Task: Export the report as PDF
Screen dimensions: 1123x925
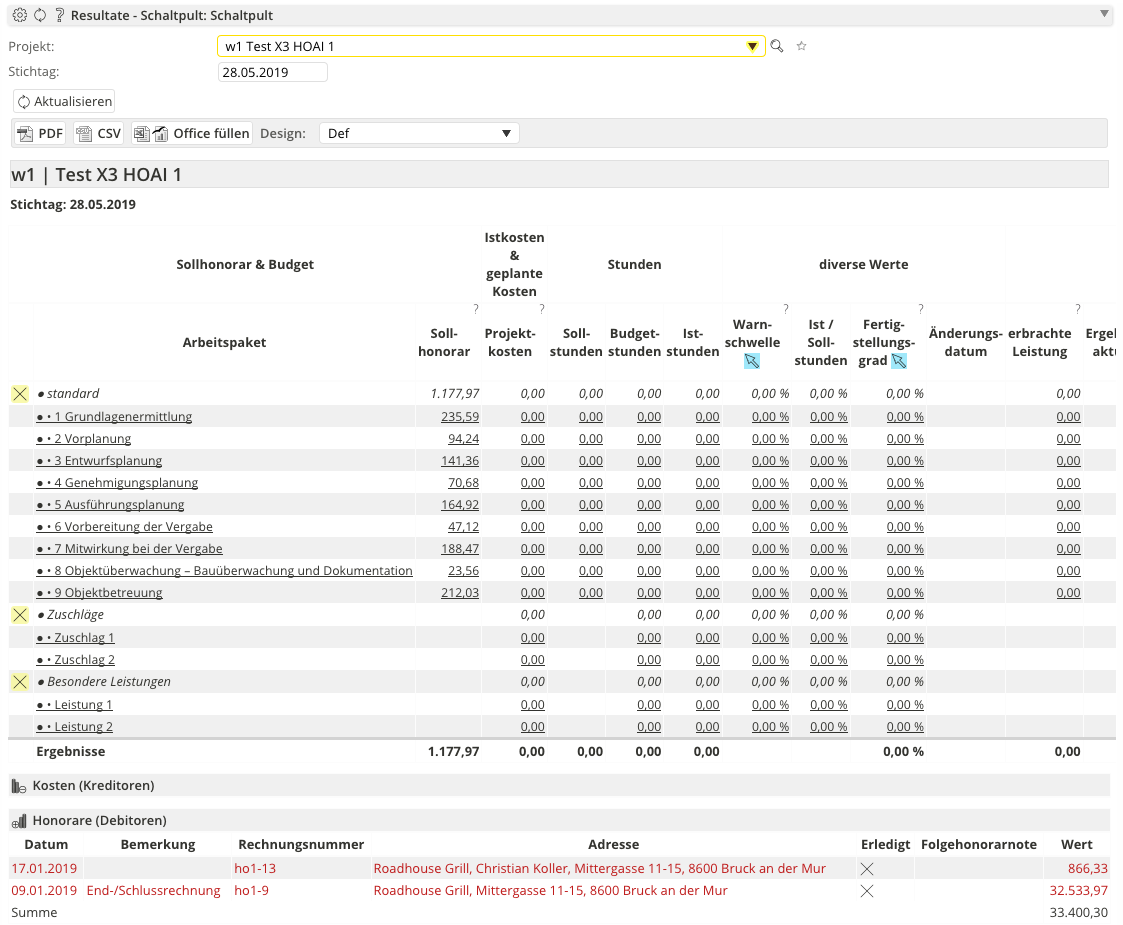Action: pyautogui.click(x=40, y=133)
